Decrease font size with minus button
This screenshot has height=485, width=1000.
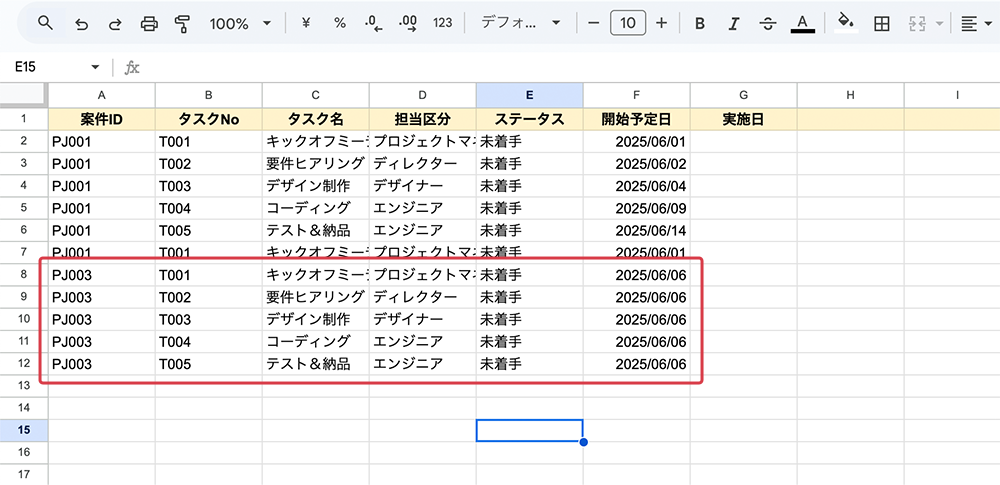[x=594, y=23]
